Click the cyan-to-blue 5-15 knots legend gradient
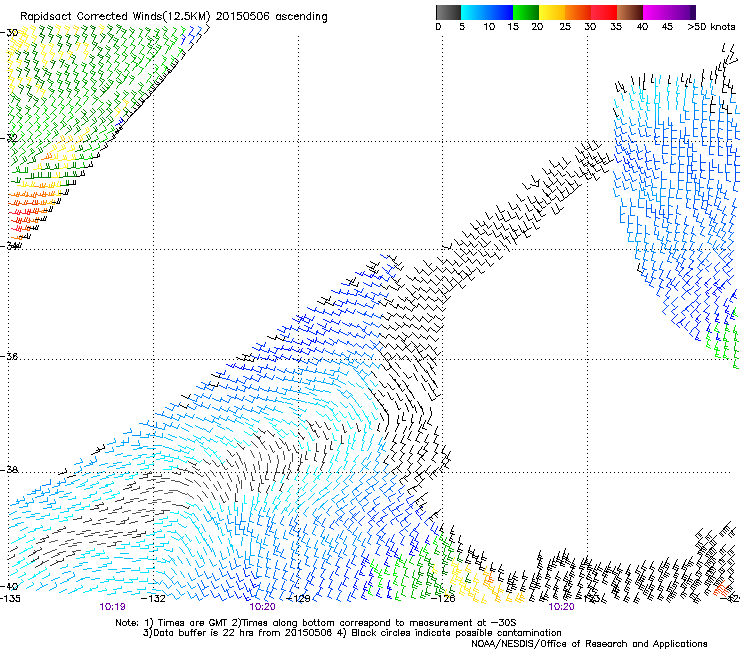The height and width of the screenshot is (650, 740). (x=487, y=12)
